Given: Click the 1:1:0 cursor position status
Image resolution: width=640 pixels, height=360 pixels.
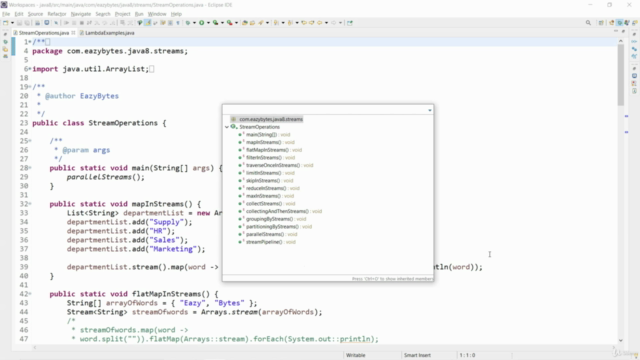Looking at the screenshot, I should tap(467, 355).
